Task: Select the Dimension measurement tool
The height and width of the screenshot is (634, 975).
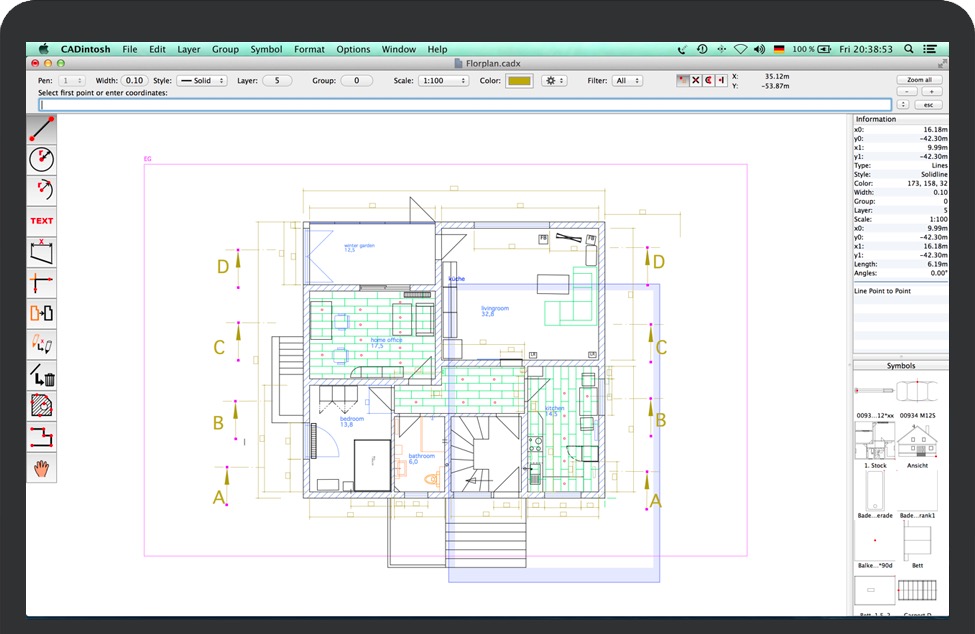Action: pyautogui.click(x=41, y=252)
